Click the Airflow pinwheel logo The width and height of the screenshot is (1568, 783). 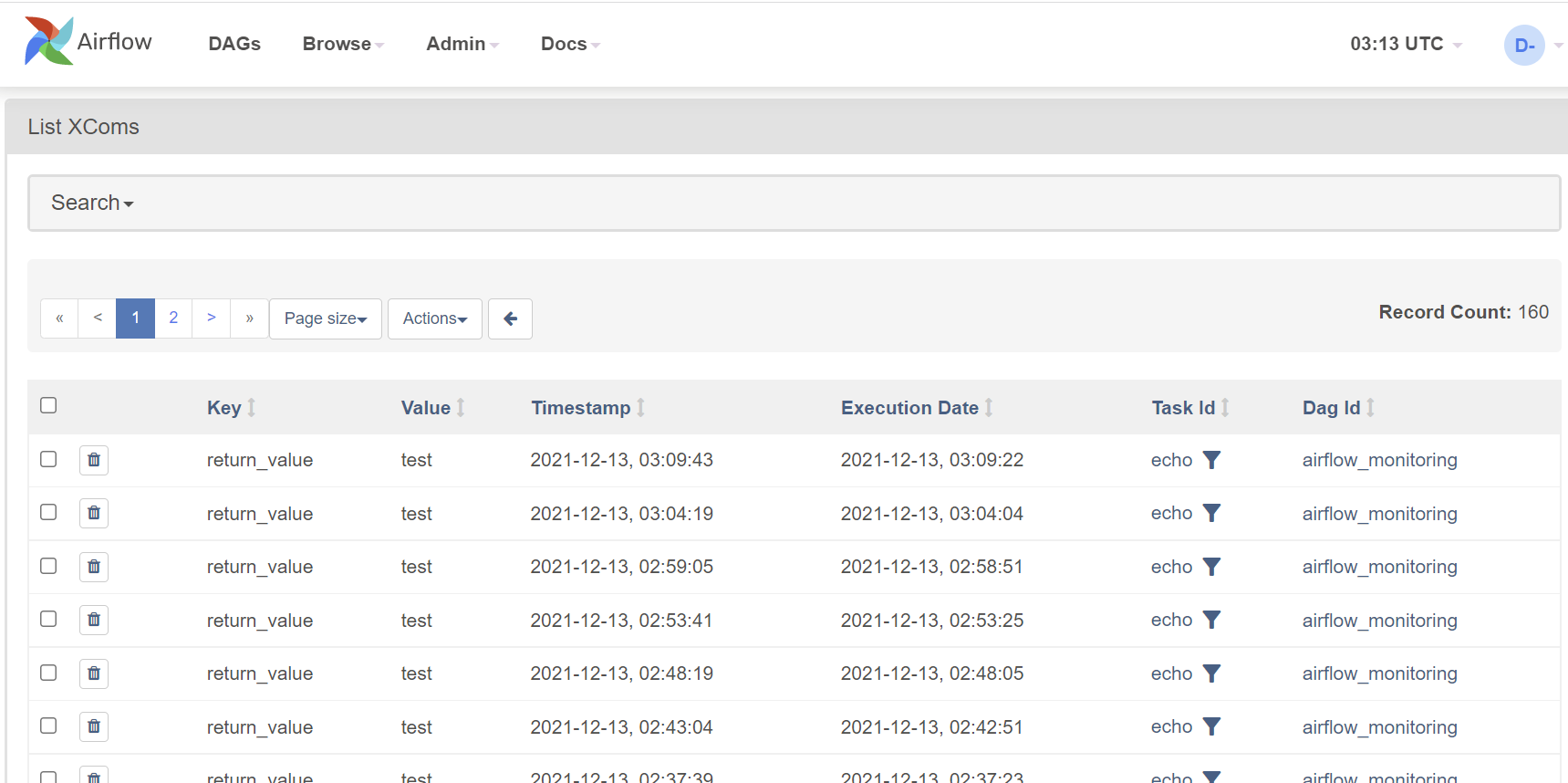[x=49, y=41]
